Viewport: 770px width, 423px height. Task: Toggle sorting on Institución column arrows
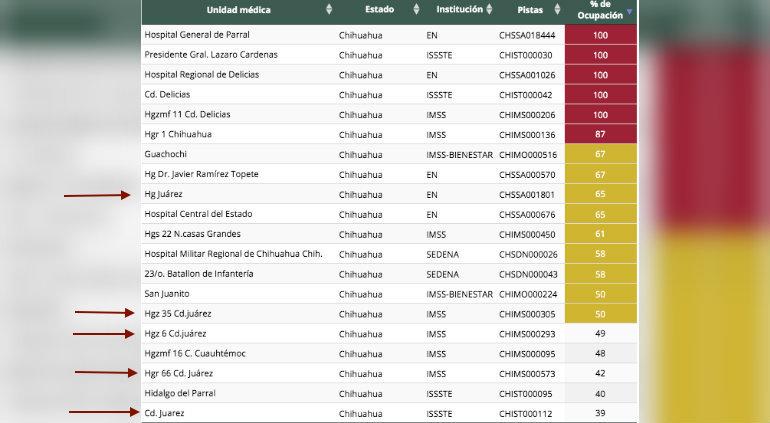[x=489, y=9]
